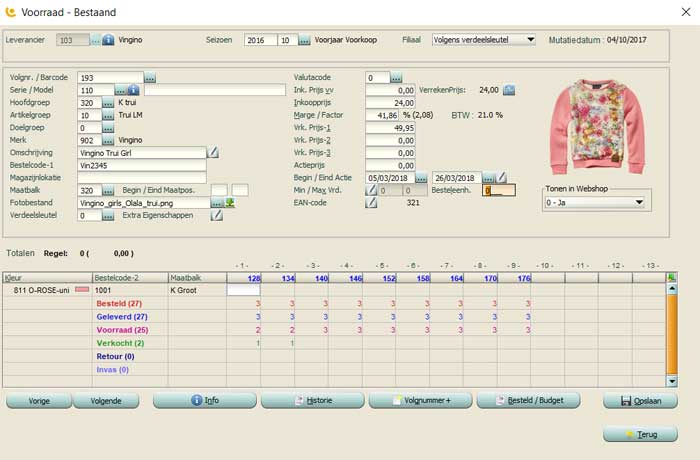Screen dimensions: 700x460
Task: Click edit icon for Min / Max Vrd.
Action: (371, 190)
